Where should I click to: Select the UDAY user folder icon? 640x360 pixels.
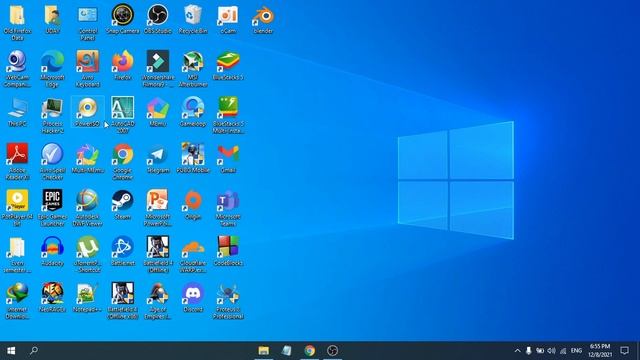52,19
